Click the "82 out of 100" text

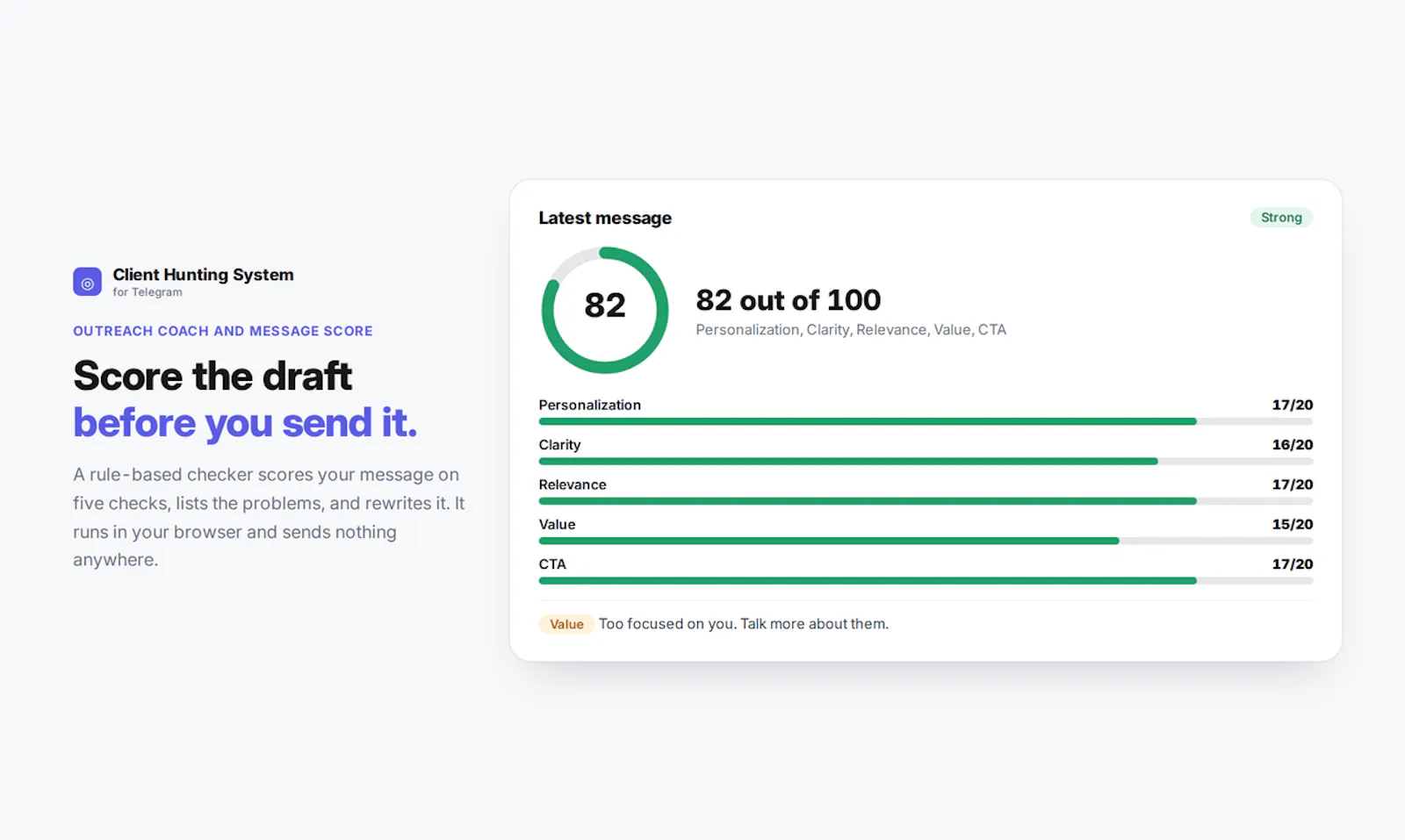click(789, 300)
